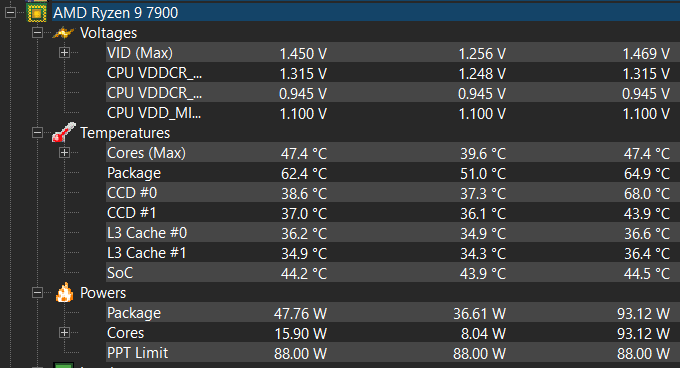This screenshot has width=680, height=368.
Task: Click the 36.2 °C L3 Cache #0 value
Action: click(304, 234)
